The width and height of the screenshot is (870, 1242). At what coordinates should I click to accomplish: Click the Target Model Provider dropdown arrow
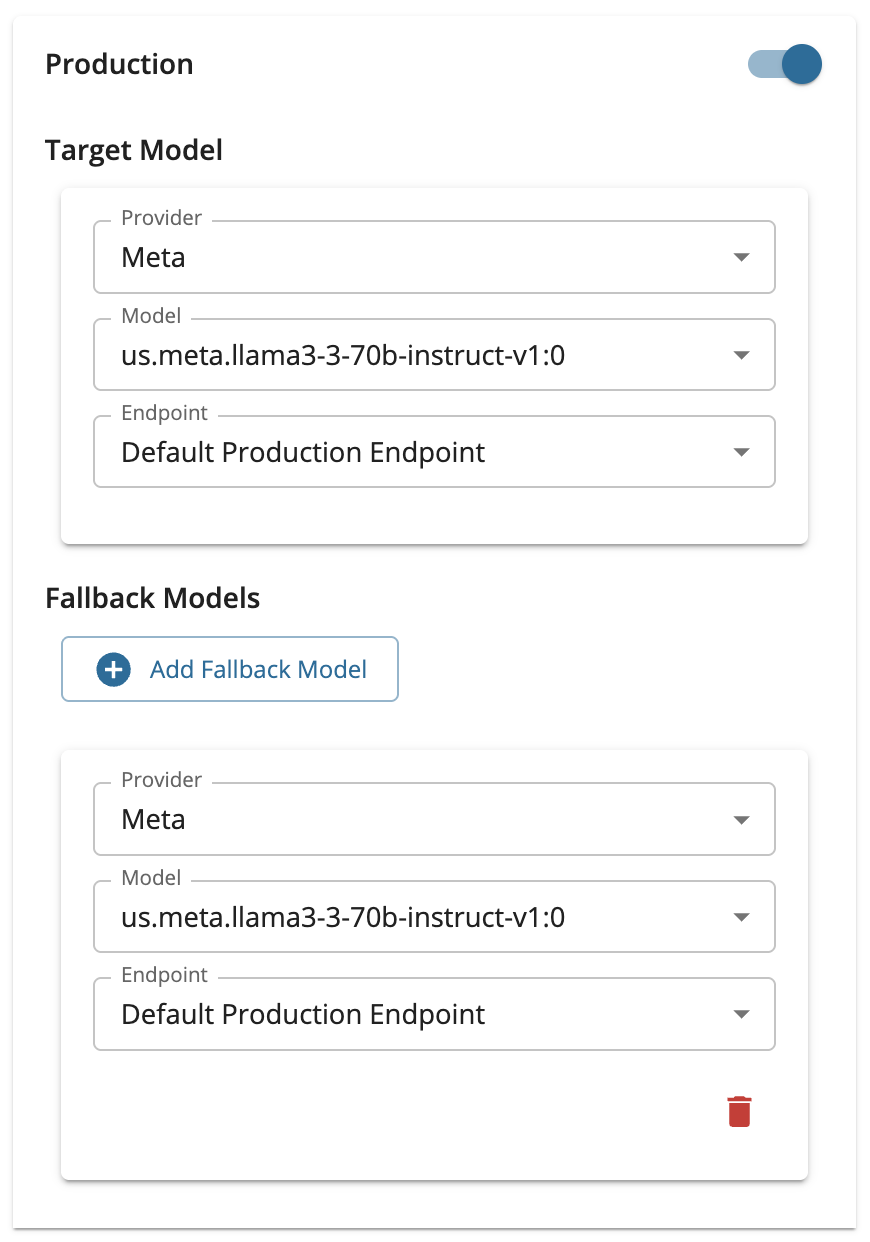tap(741, 257)
